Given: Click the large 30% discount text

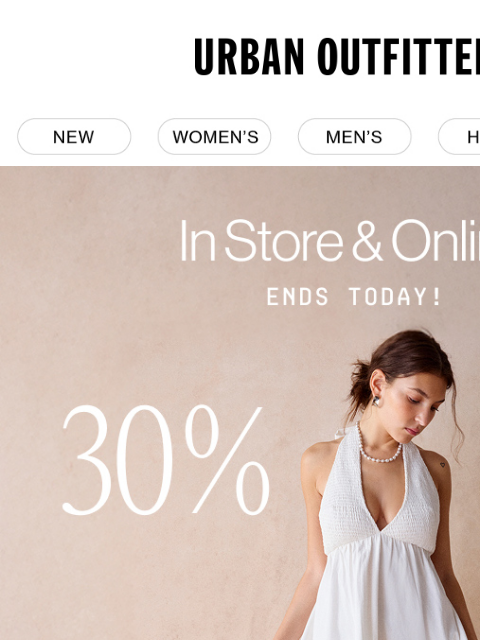Looking at the screenshot, I should [x=166, y=460].
